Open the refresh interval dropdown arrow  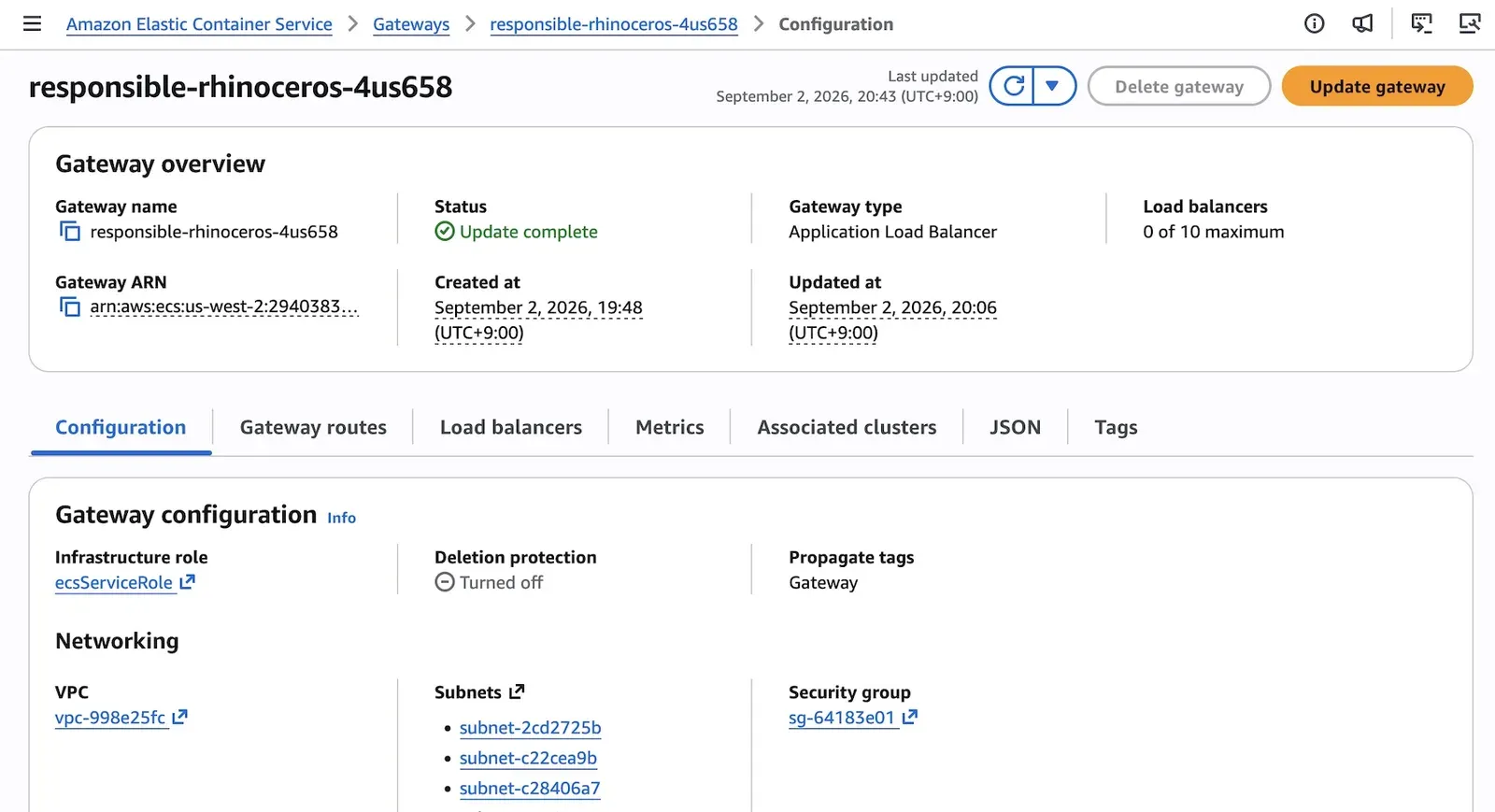1054,86
